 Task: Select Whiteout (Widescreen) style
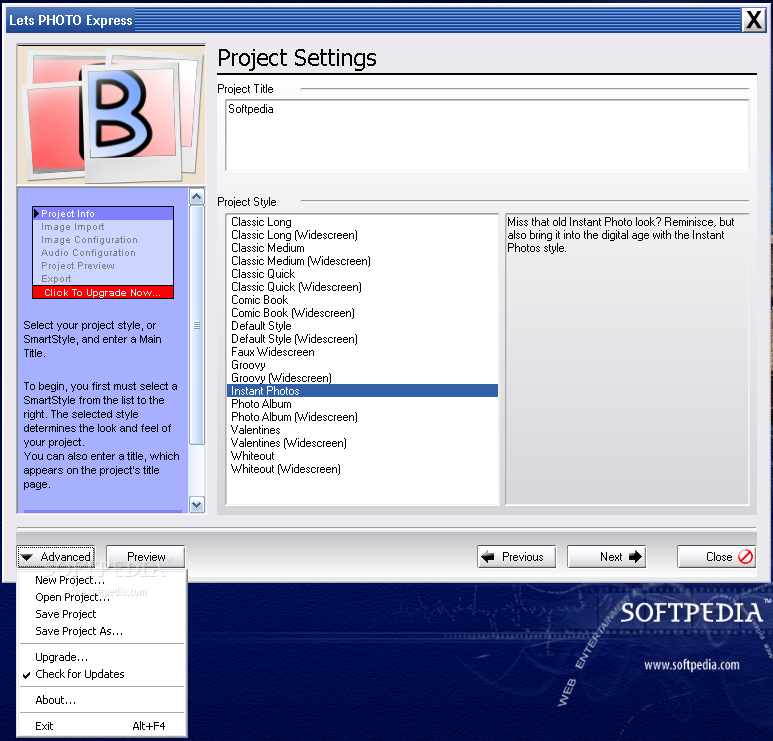362,469
